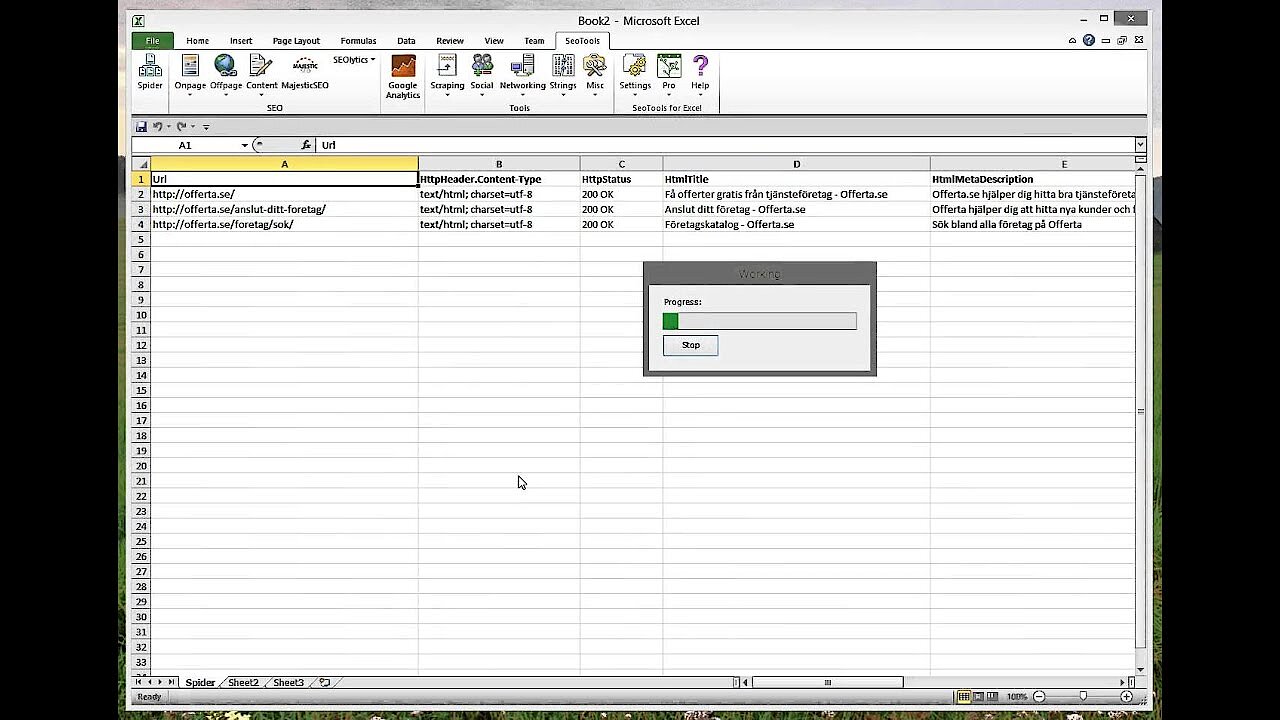This screenshot has width=1280, height=720.
Task: Open the Networking tools
Action: (x=522, y=72)
